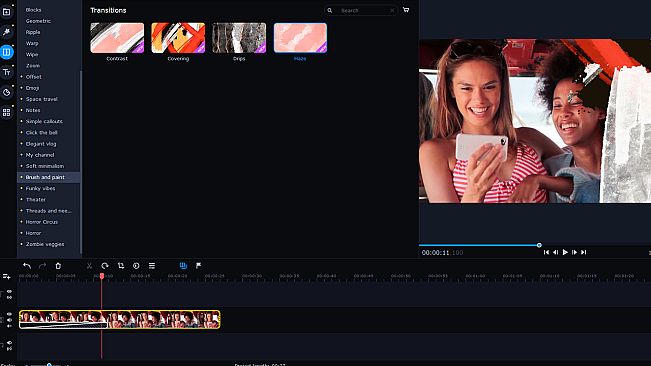Image resolution: width=651 pixels, height=366 pixels.
Task: Open the Geometric transitions category
Action: (38, 21)
